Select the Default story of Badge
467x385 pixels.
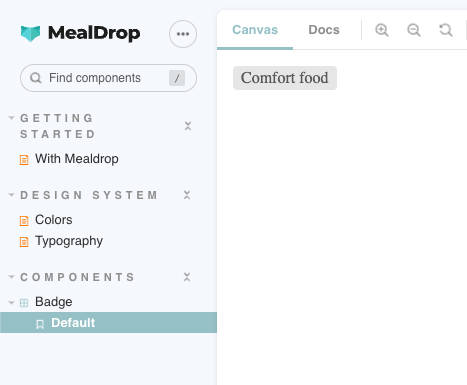pos(108,323)
